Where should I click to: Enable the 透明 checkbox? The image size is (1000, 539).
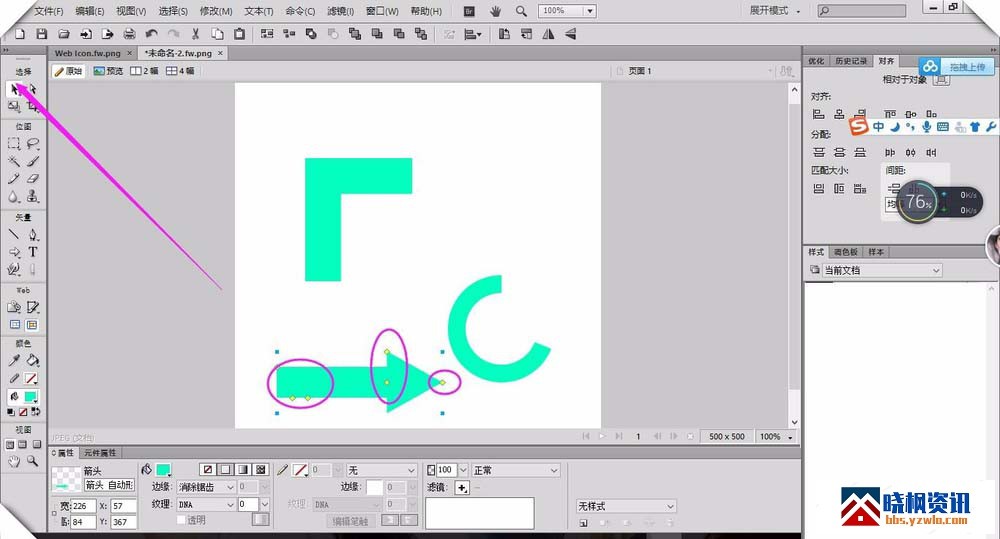182,521
